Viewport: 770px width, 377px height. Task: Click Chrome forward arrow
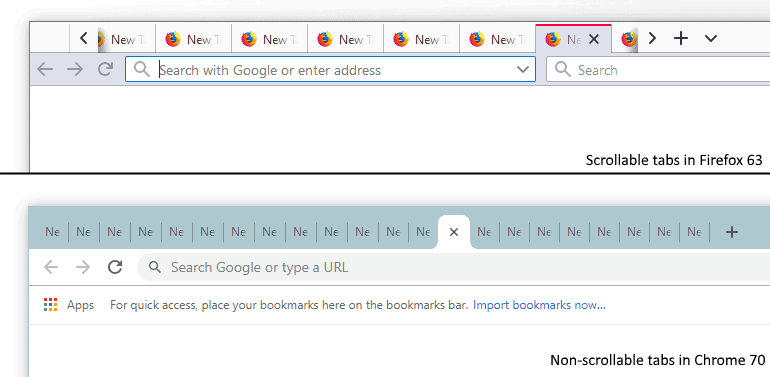coord(83,267)
